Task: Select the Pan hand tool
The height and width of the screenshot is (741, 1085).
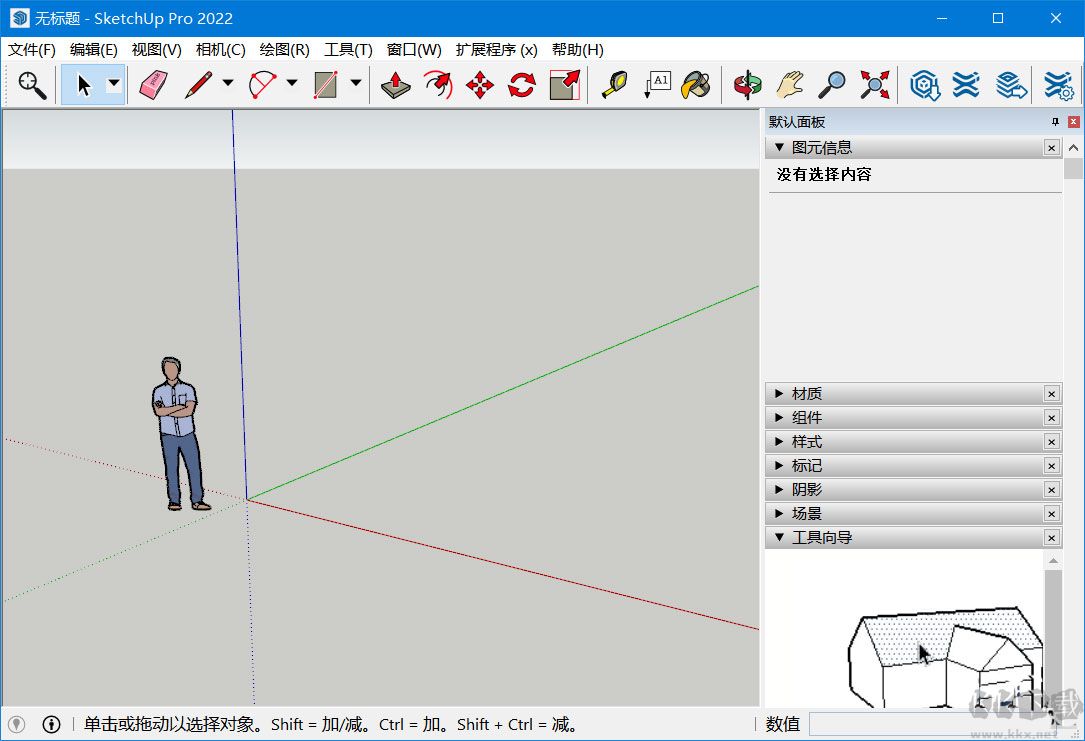Action: (789, 85)
